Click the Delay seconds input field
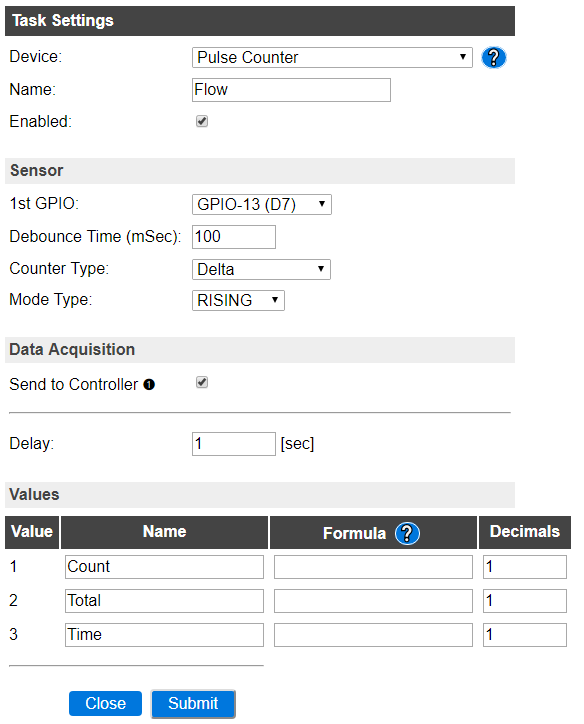 [234, 444]
